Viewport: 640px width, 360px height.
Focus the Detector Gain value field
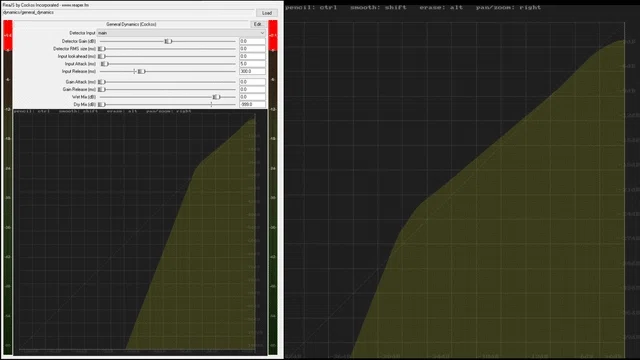point(252,41)
